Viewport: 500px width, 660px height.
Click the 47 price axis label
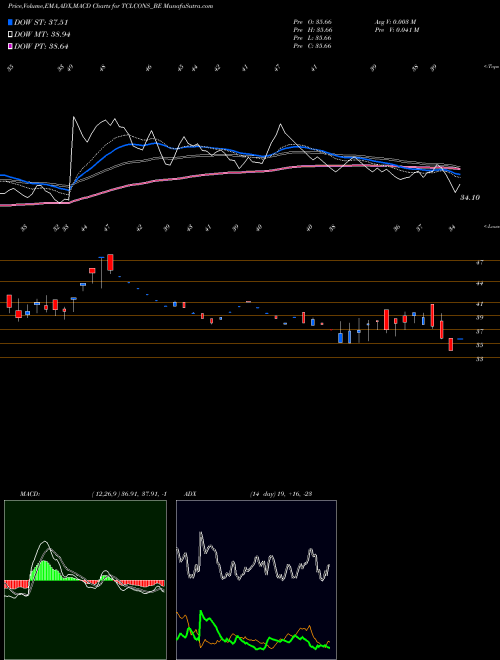point(479,263)
